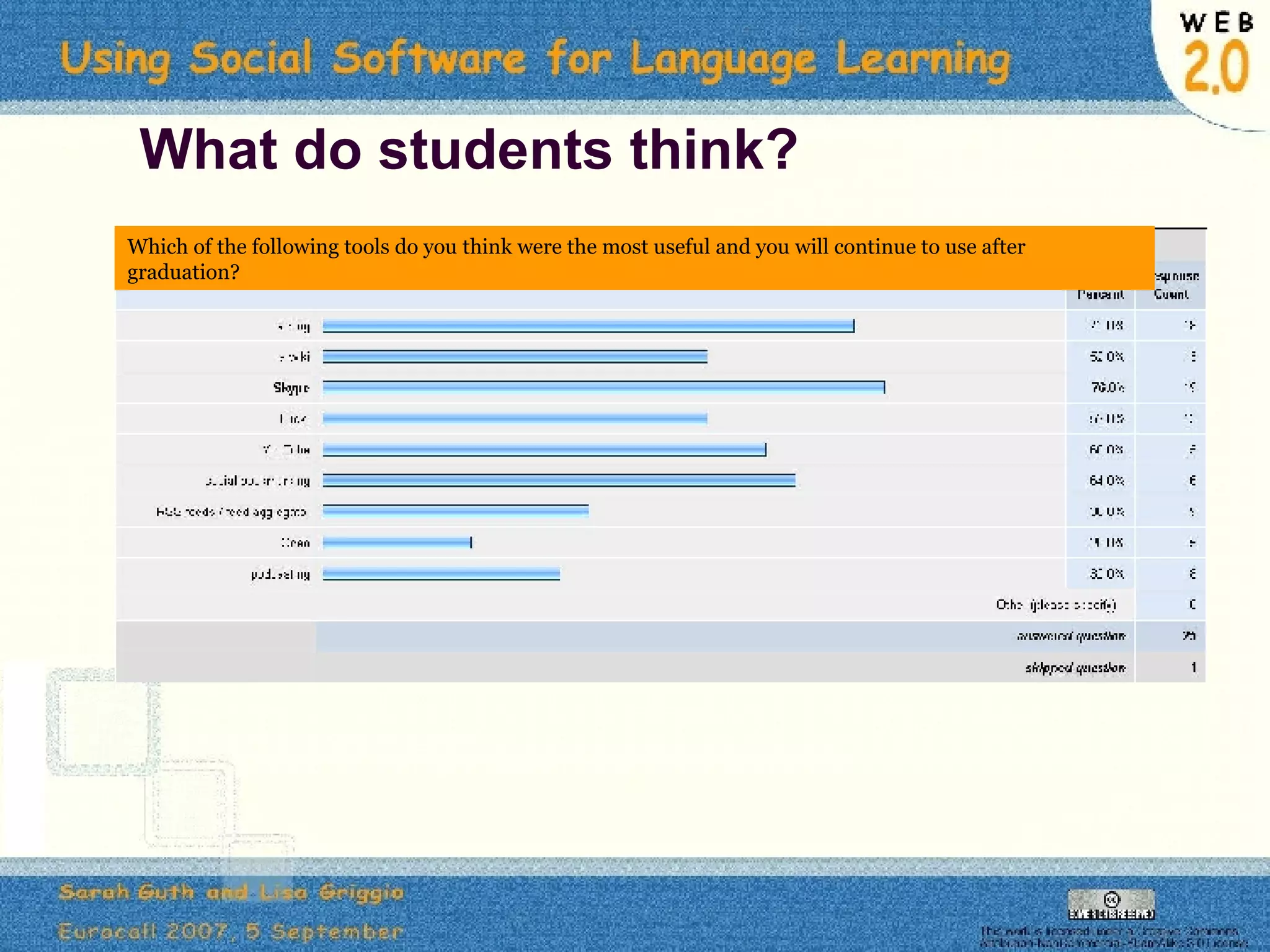Click the 76.0% value in the Skype row

(1108, 387)
